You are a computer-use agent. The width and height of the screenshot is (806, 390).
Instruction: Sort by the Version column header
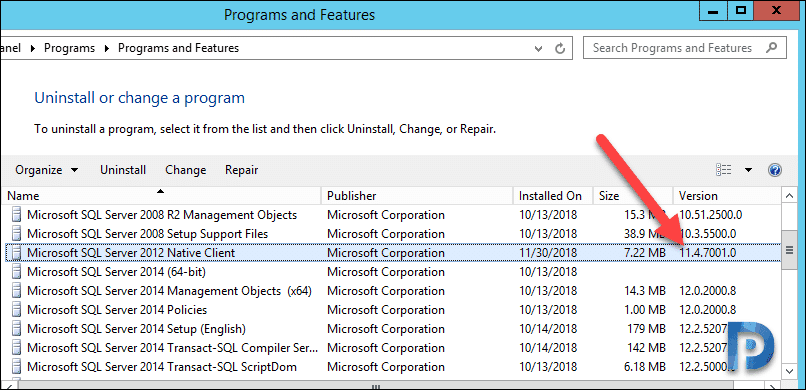[727, 196]
